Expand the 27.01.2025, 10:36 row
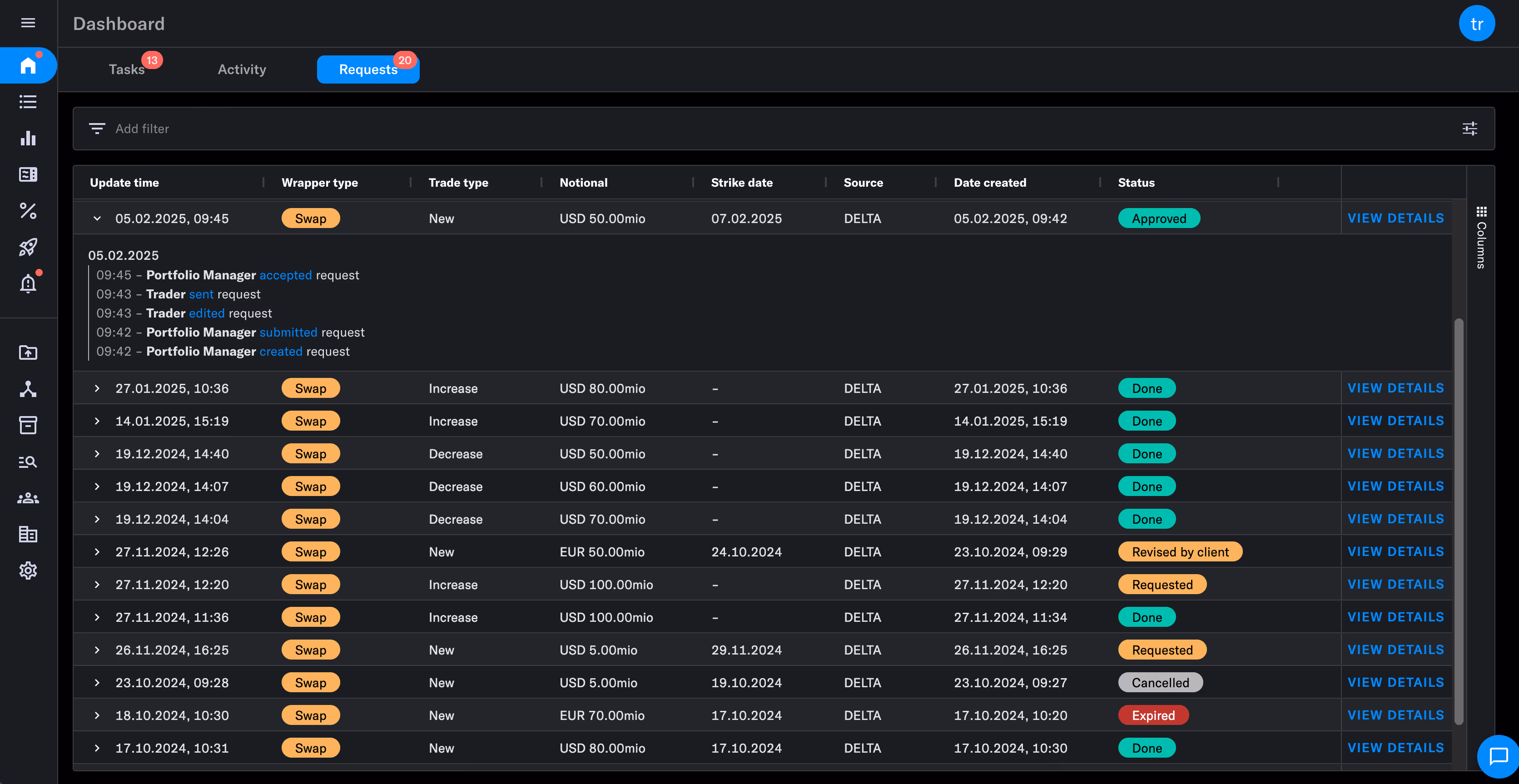Viewport: 1519px width, 784px height. [97, 388]
